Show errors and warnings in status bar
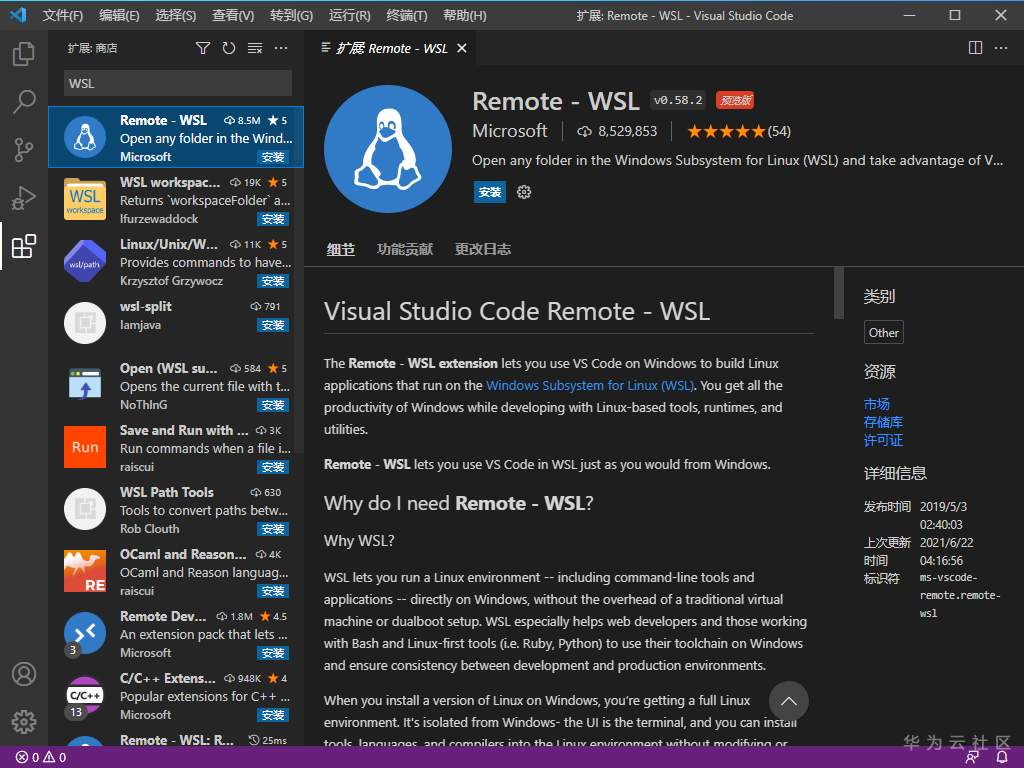1024x768 pixels. click(41, 758)
